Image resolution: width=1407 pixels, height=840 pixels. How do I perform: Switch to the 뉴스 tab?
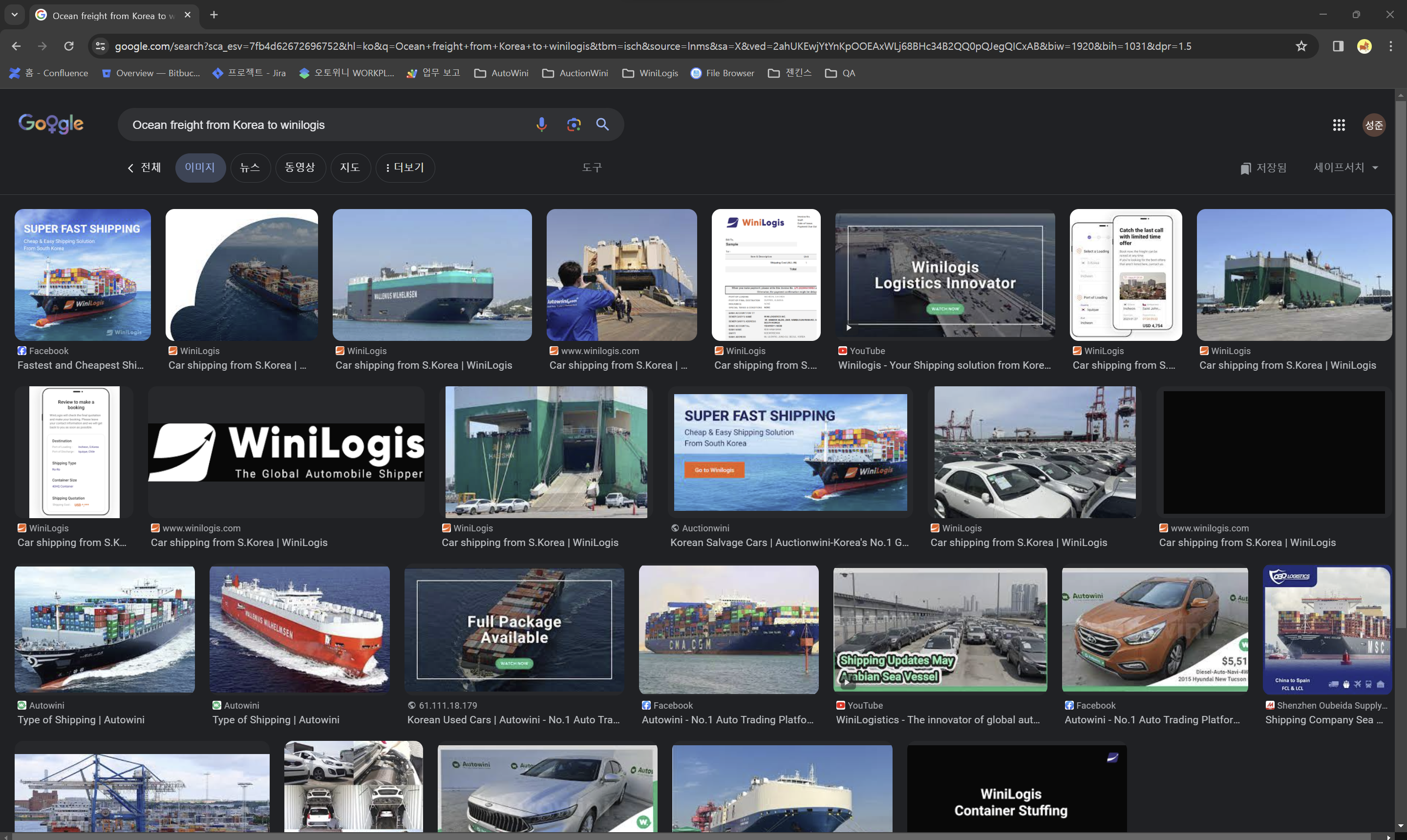pos(250,168)
